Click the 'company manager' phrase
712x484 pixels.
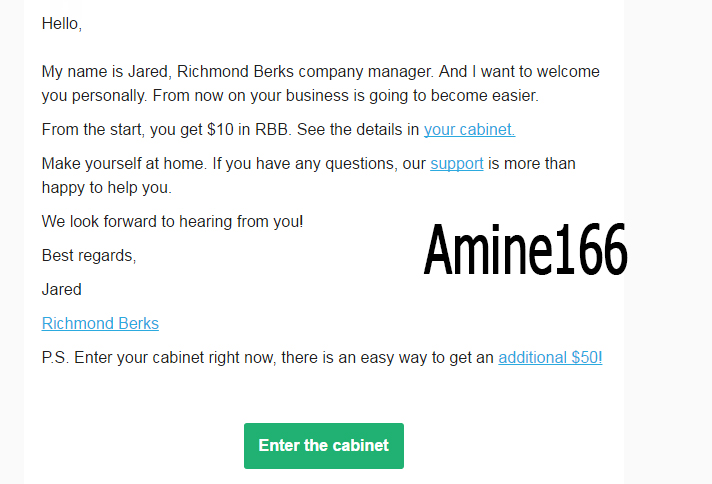point(365,72)
